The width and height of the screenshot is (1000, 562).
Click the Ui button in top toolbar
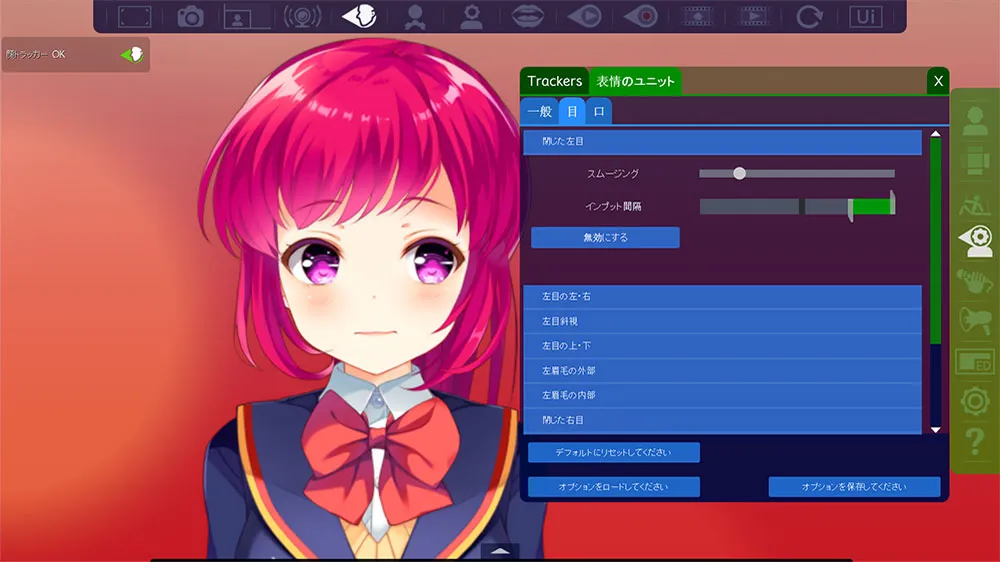tap(865, 16)
